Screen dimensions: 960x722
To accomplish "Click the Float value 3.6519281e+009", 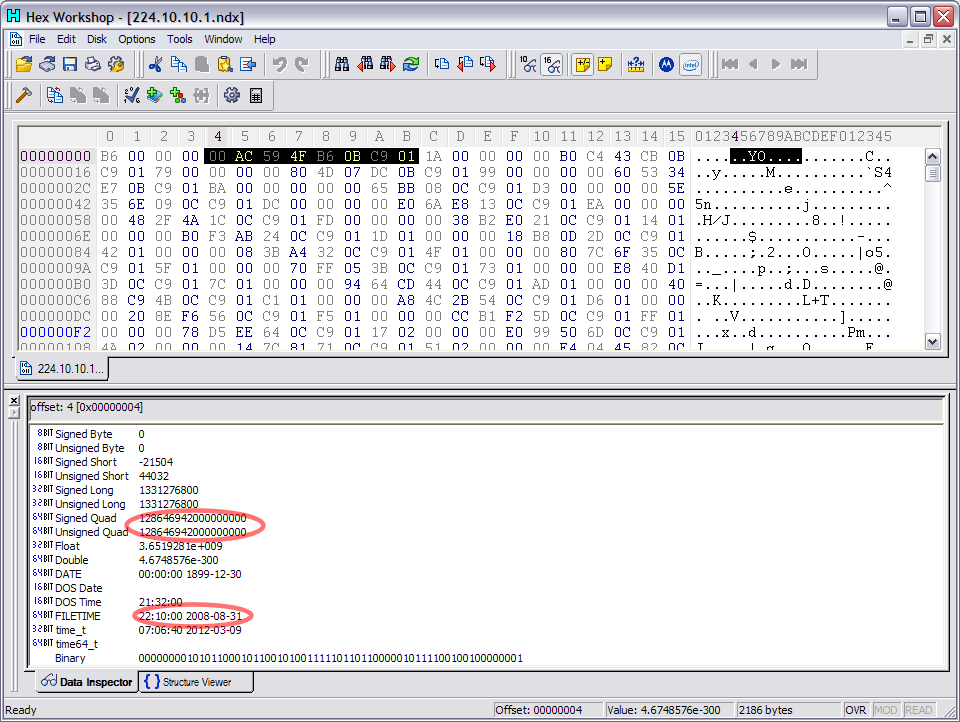I will pos(181,546).
